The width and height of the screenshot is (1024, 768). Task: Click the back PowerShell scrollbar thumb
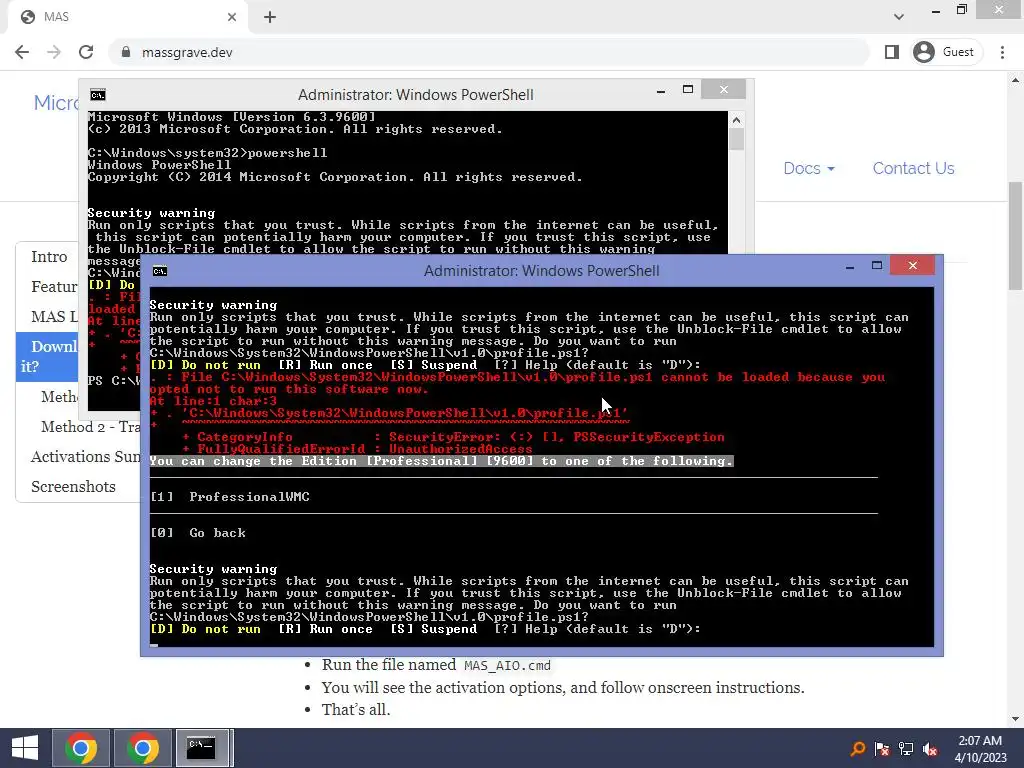[736, 139]
